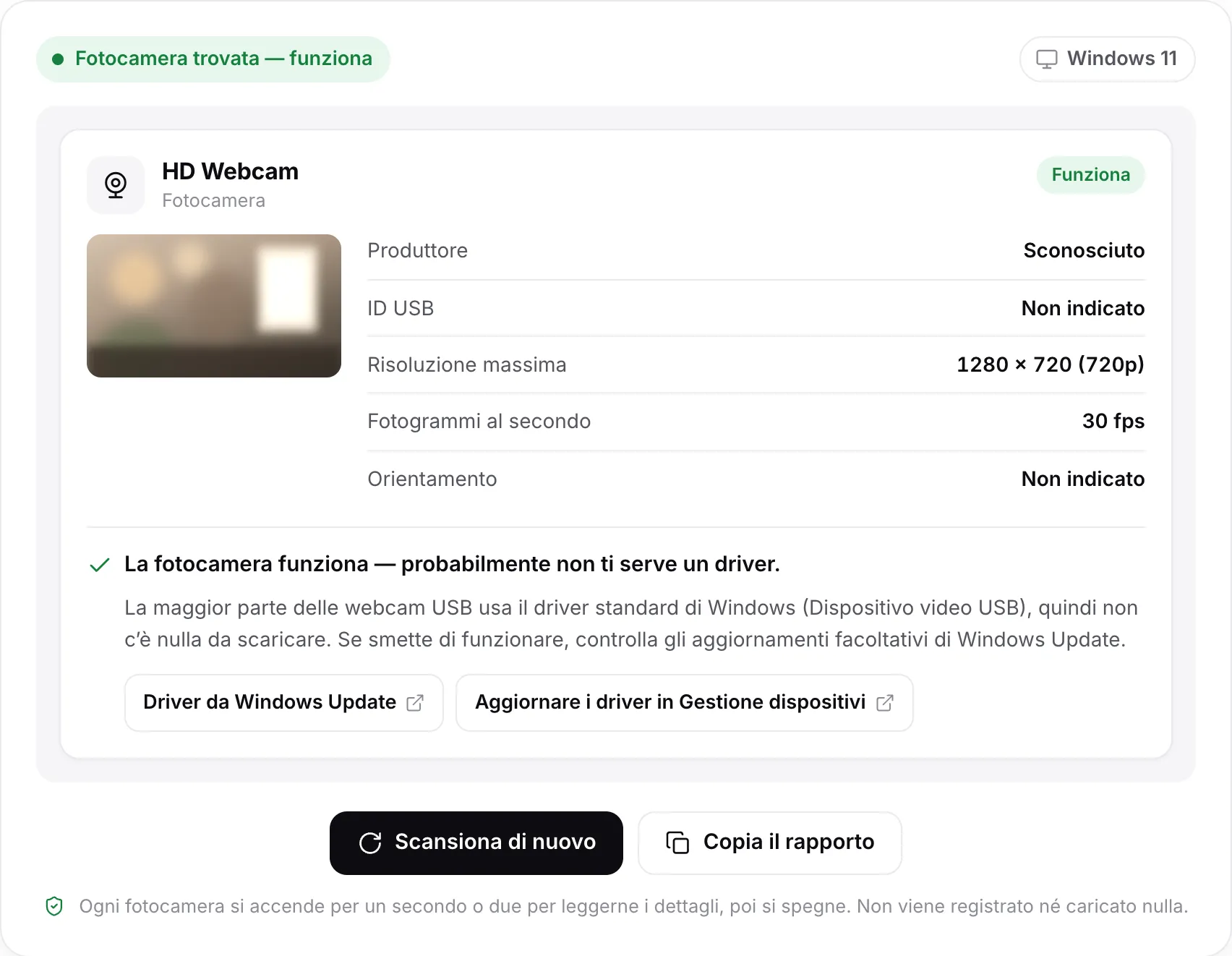Select the HD Webcam device name

point(231,171)
